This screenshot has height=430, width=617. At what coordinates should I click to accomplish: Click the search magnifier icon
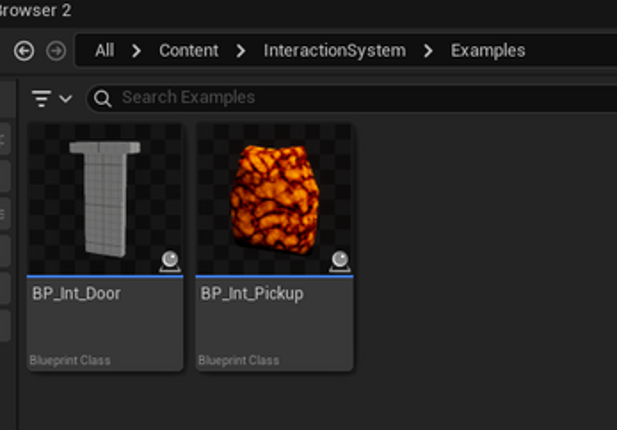point(103,98)
